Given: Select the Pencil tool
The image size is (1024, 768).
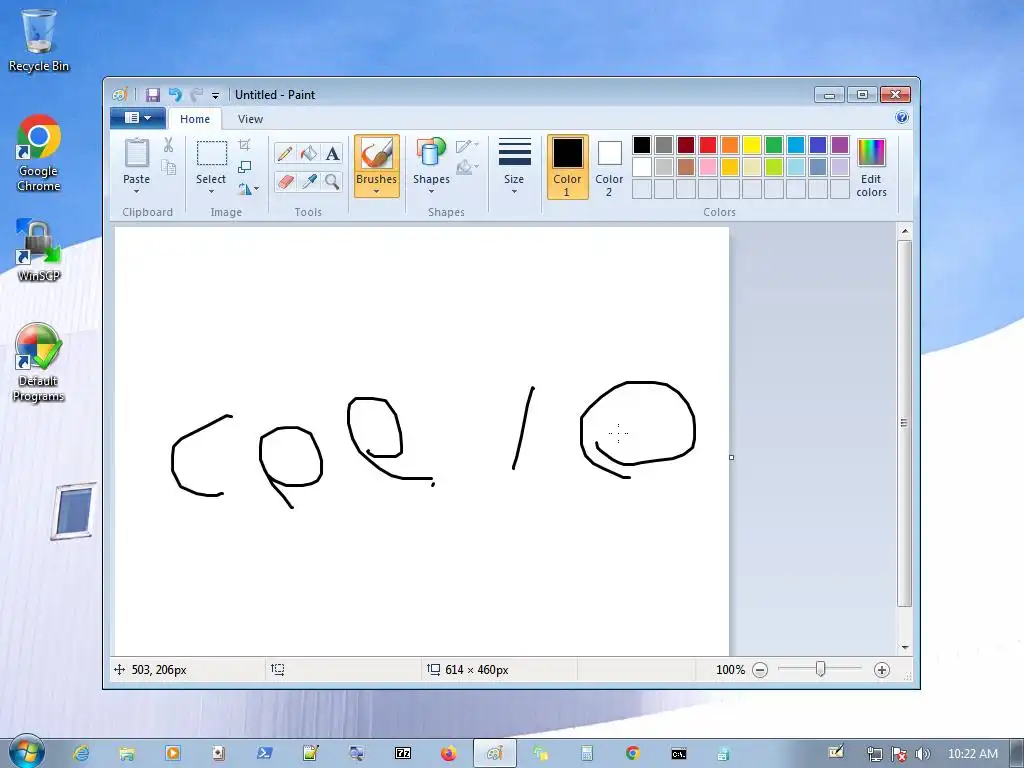Looking at the screenshot, I should tap(285, 153).
